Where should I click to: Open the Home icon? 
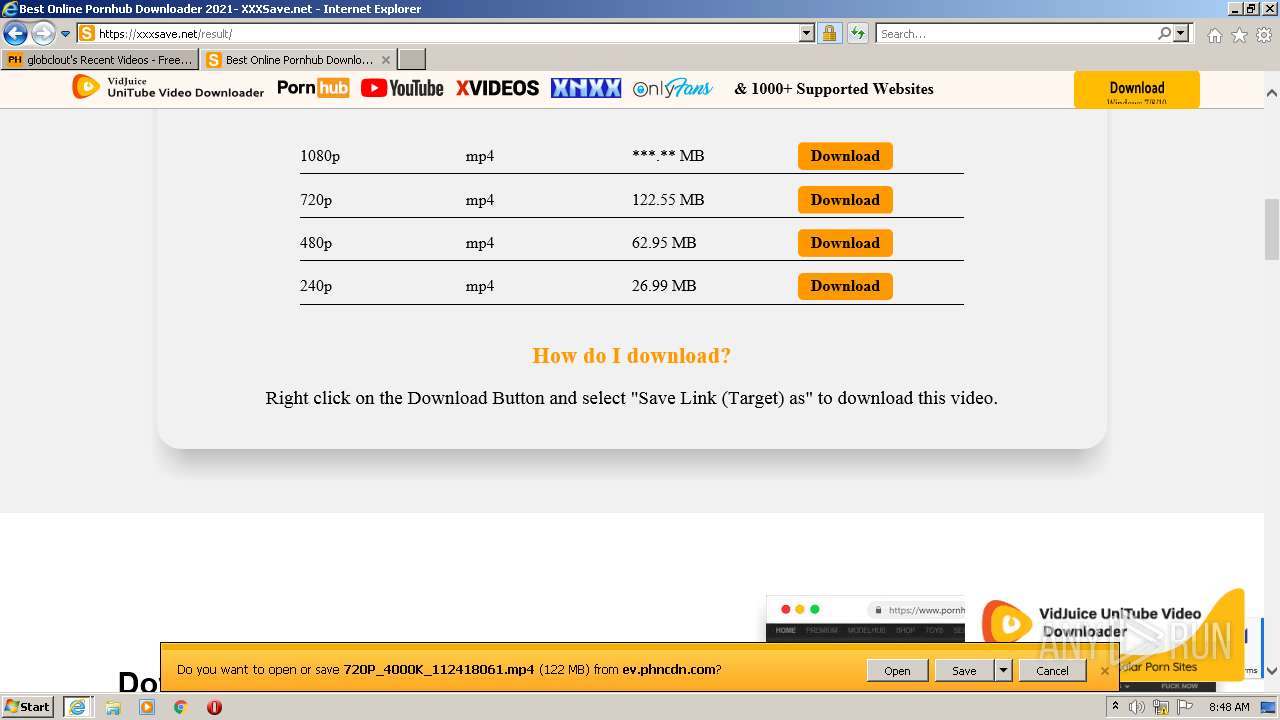coord(1214,35)
